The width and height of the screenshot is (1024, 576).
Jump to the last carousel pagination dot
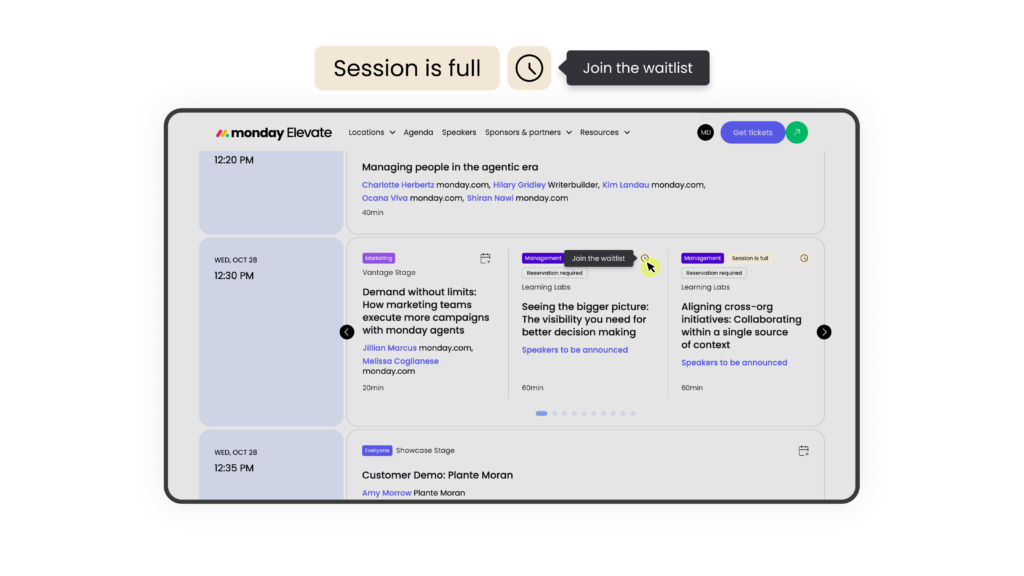coord(633,413)
